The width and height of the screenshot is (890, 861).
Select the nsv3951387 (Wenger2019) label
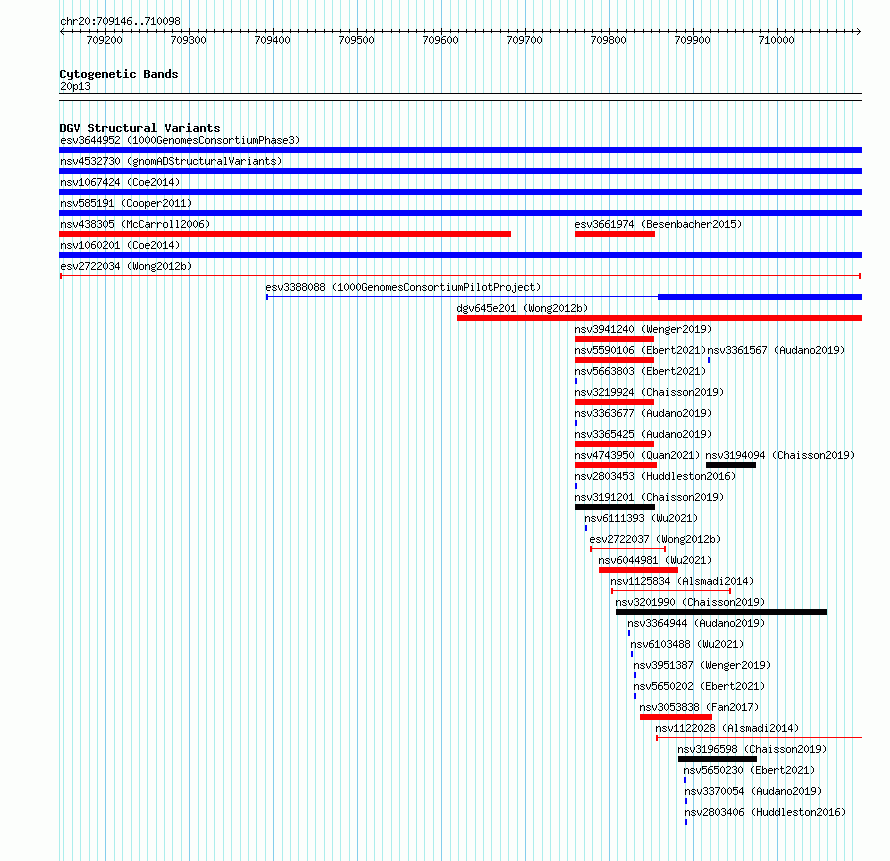702,665
